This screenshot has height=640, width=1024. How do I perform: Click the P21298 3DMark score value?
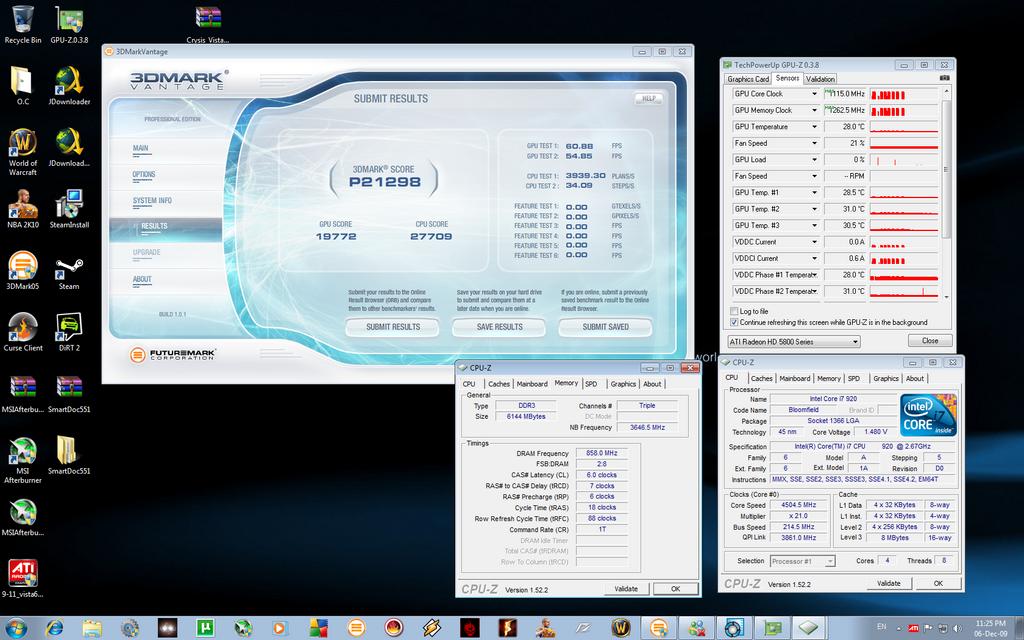click(385, 182)
